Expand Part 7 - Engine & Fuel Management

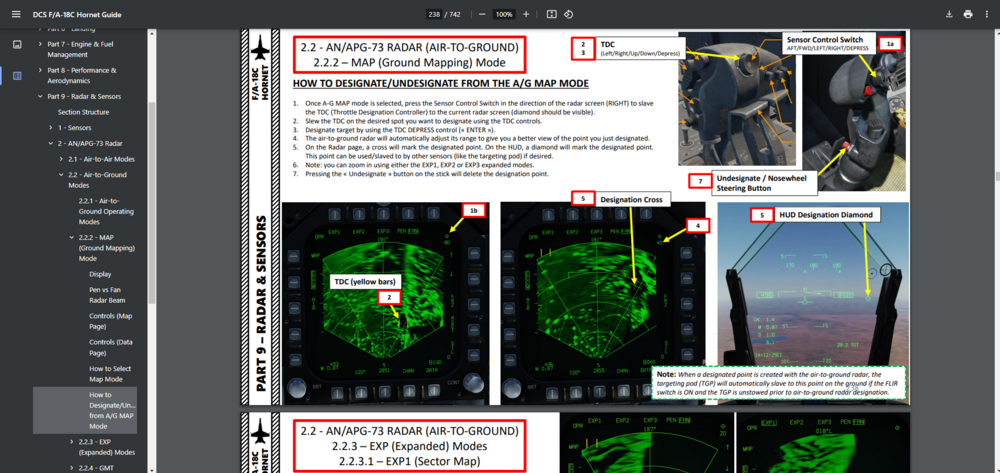[x=41, y=44]
